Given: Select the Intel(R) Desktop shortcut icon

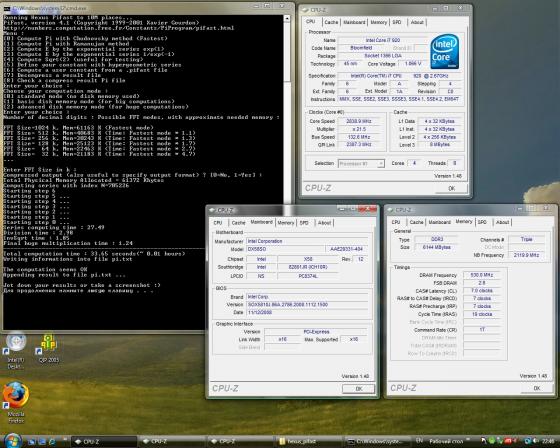Looking at the screenshot, I should (x=16, y=351).
